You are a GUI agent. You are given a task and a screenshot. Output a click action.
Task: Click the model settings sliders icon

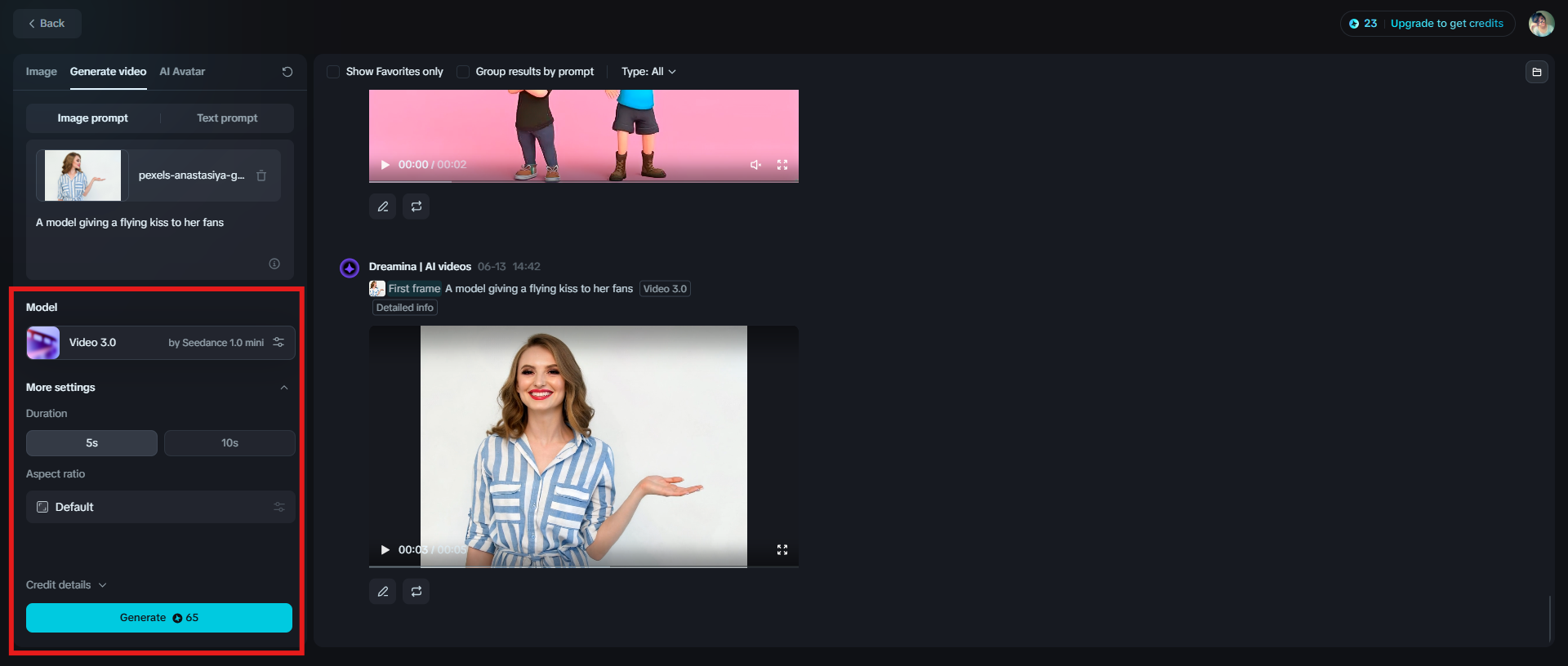click(278, 343)
